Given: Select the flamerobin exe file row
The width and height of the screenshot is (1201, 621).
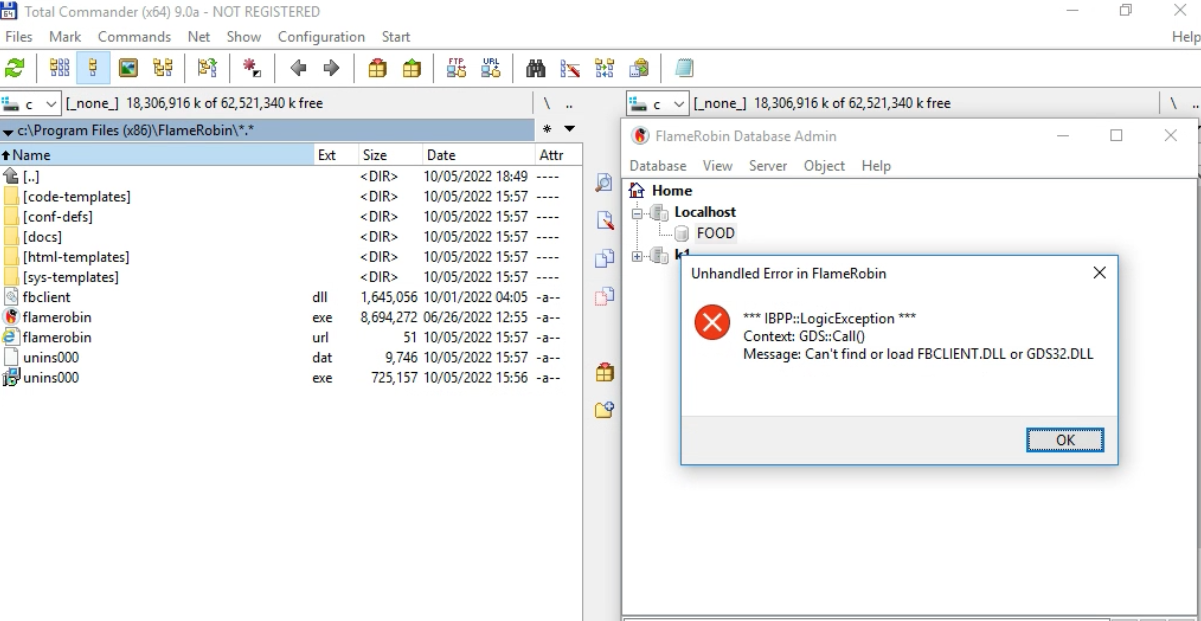Looking at the screenshot, I should pos(290,317).
